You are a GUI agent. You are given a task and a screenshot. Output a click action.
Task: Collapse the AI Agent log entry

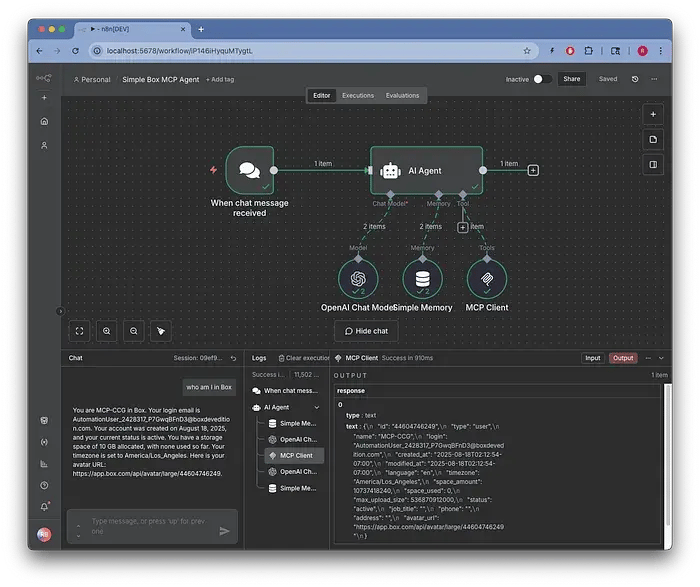tap(317, 407)
